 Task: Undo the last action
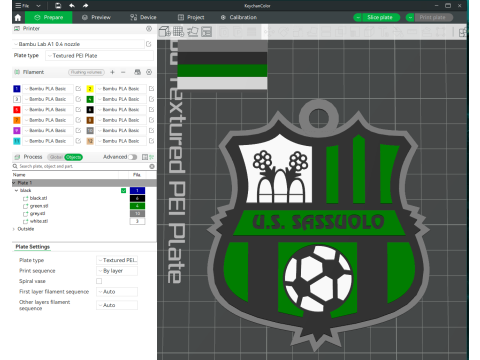(x=72, y=6)
